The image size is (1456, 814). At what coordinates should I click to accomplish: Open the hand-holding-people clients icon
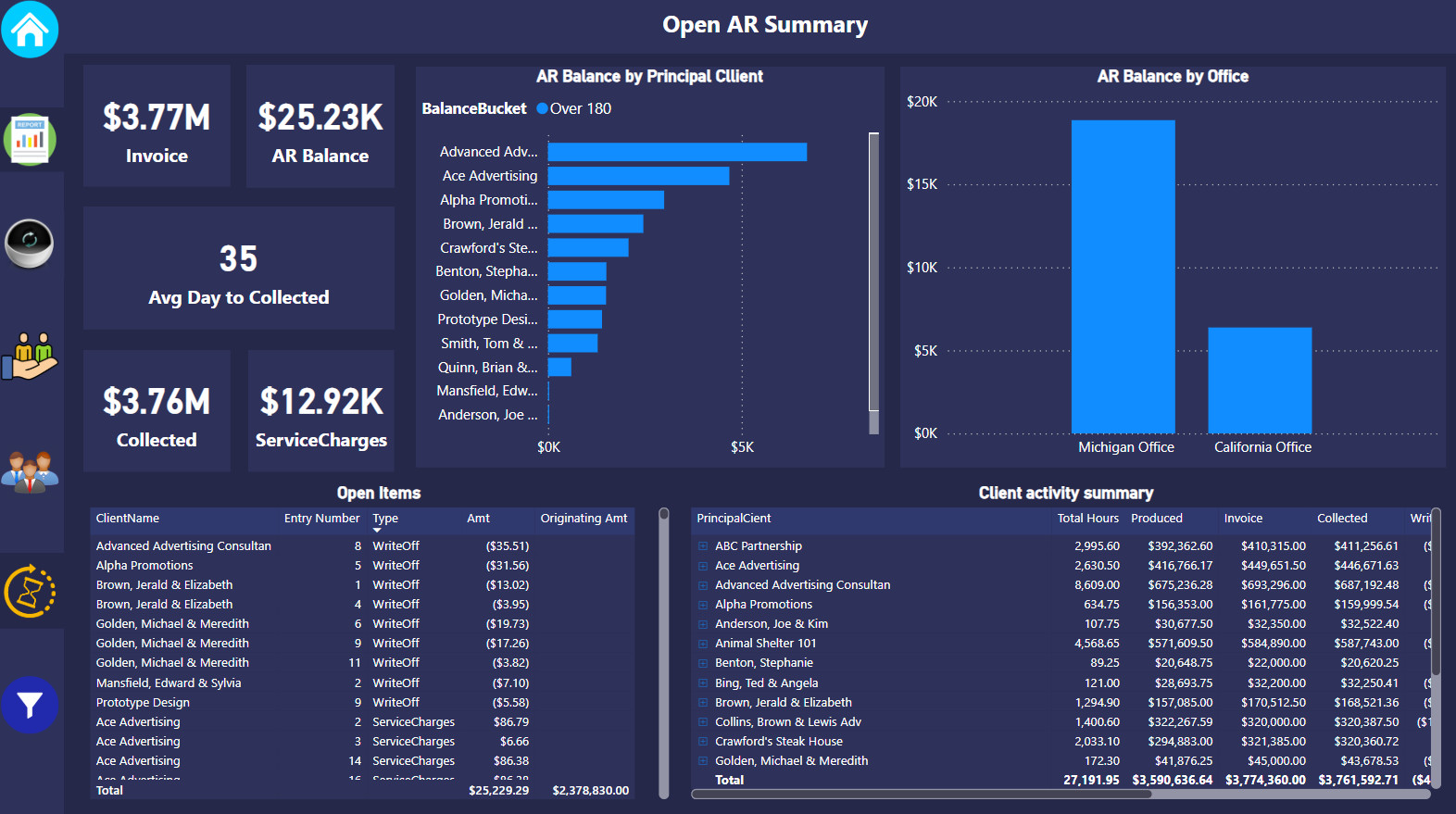pyautogui.click(x=30, y=357)
